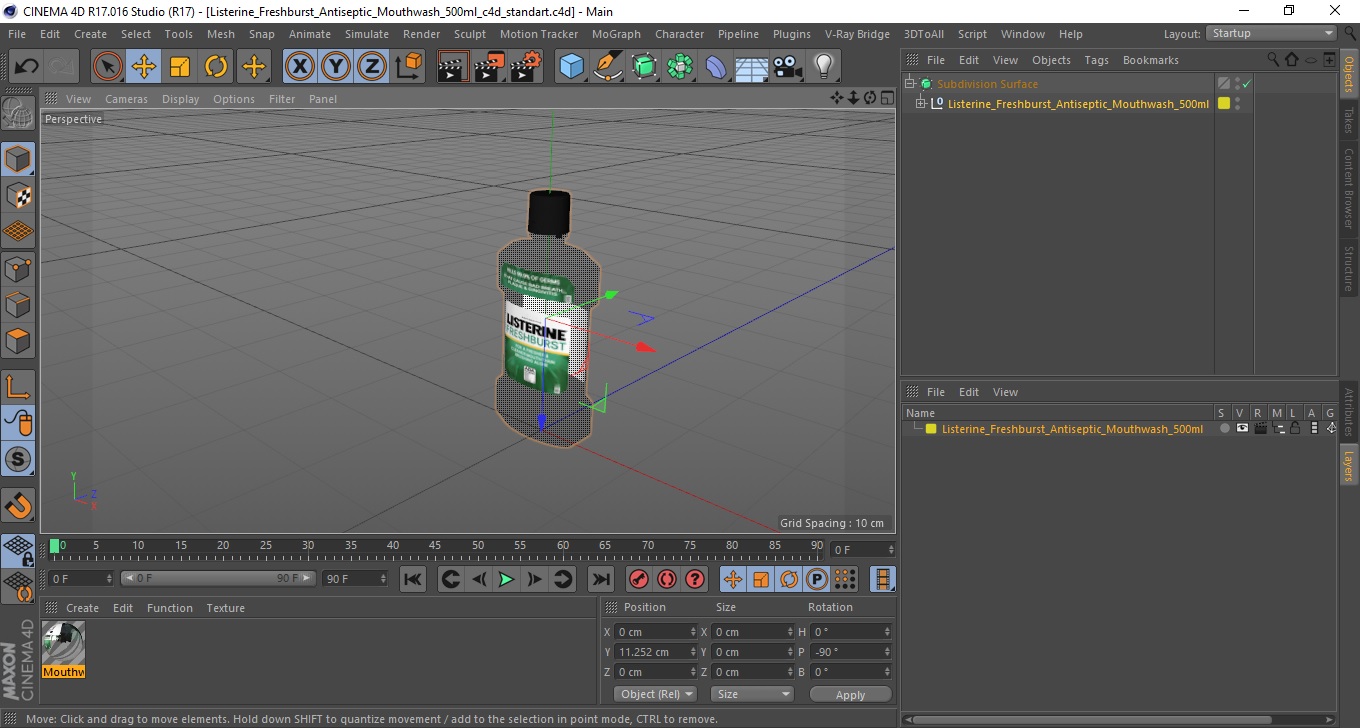
Task: Click the Record Active Objects button
Action: coord(638,579)
